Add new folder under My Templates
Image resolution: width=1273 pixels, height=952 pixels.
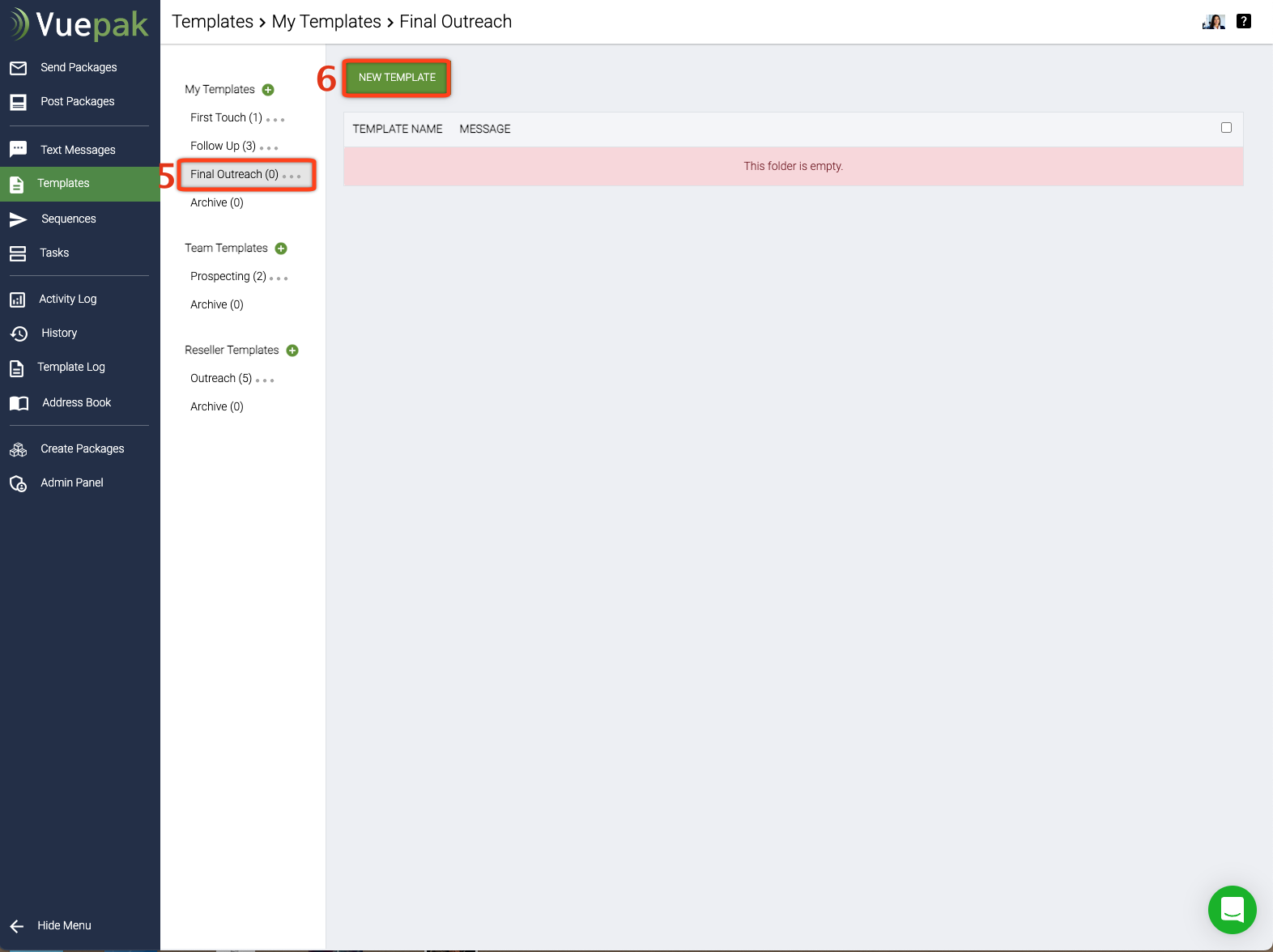268,90
